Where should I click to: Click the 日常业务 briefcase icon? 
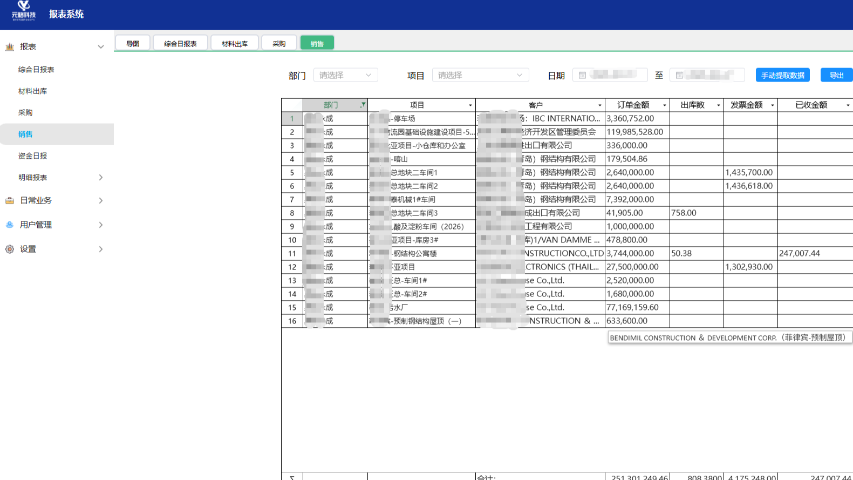click(10, 200)
